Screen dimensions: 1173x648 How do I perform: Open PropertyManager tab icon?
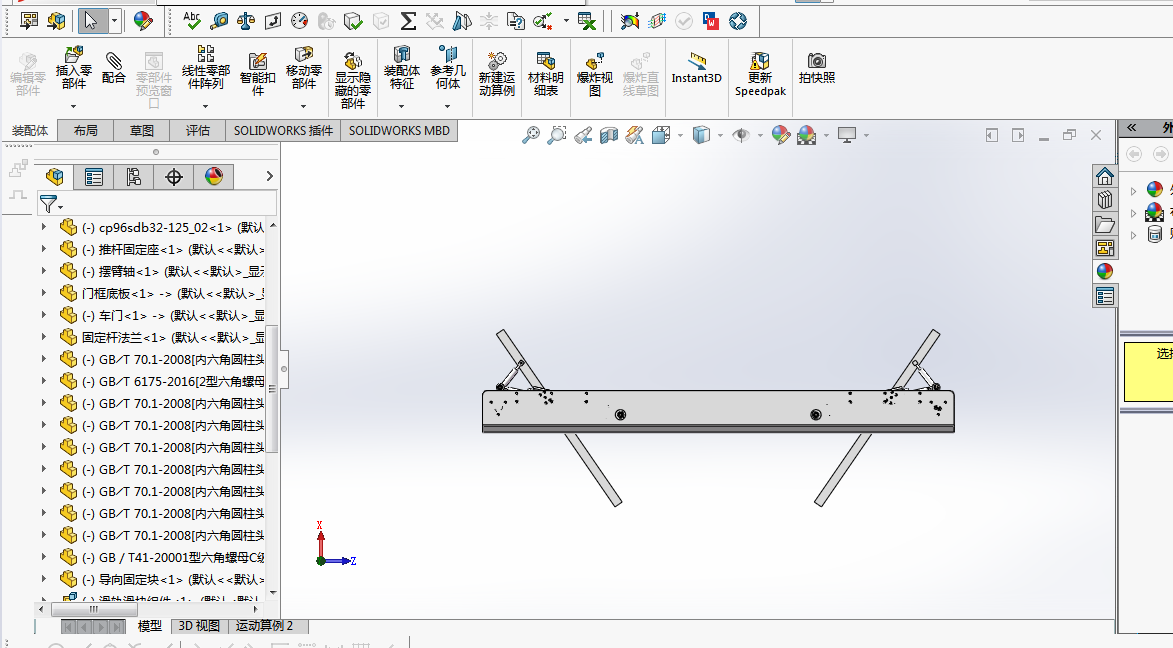click(94, 177)
